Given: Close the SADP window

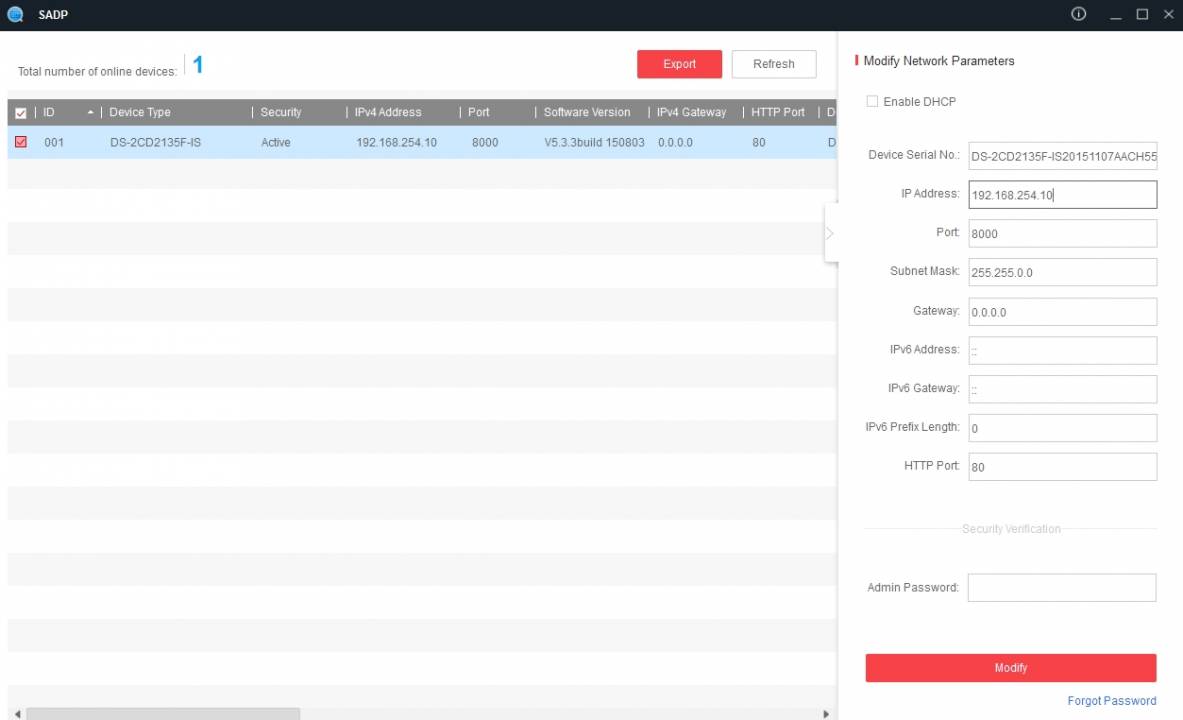Looking at the screenshot, I should 1168,14.
